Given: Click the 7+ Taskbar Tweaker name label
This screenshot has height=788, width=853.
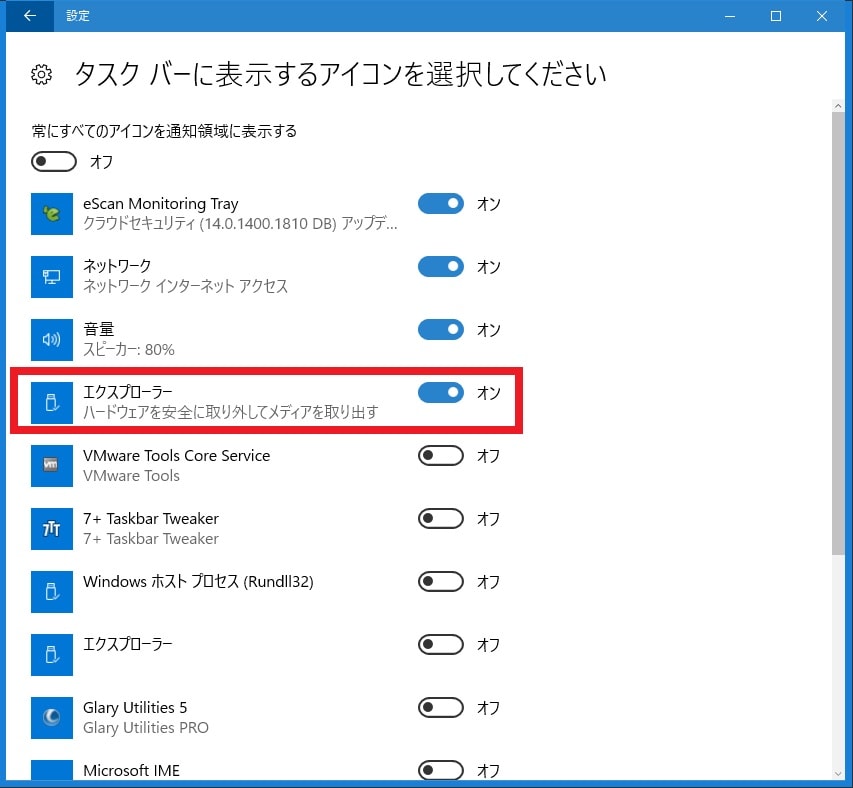Looking at the screenshot, I should click(x=151, y=518).
